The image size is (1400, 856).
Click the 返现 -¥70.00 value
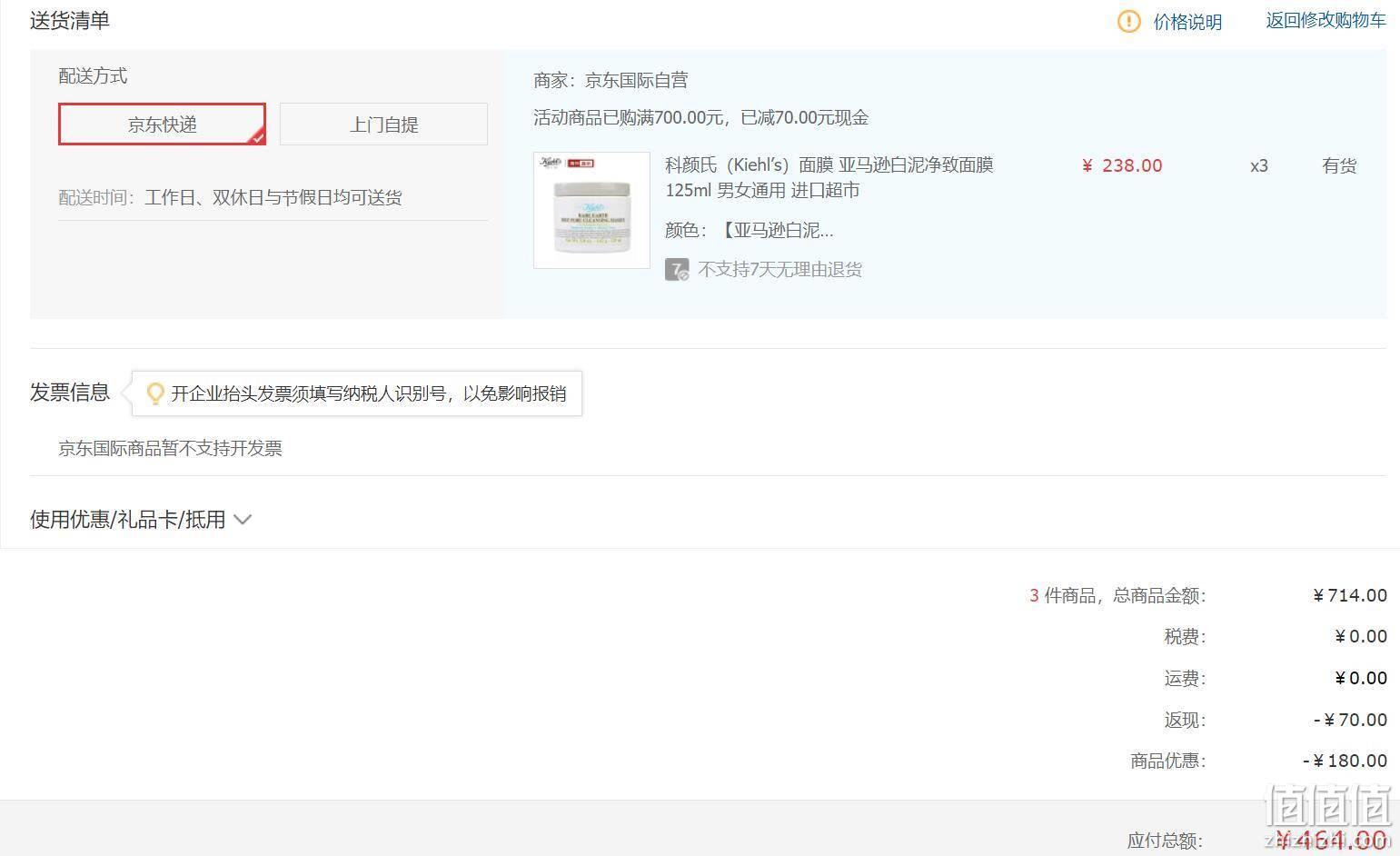click(x=1350, y=720)
